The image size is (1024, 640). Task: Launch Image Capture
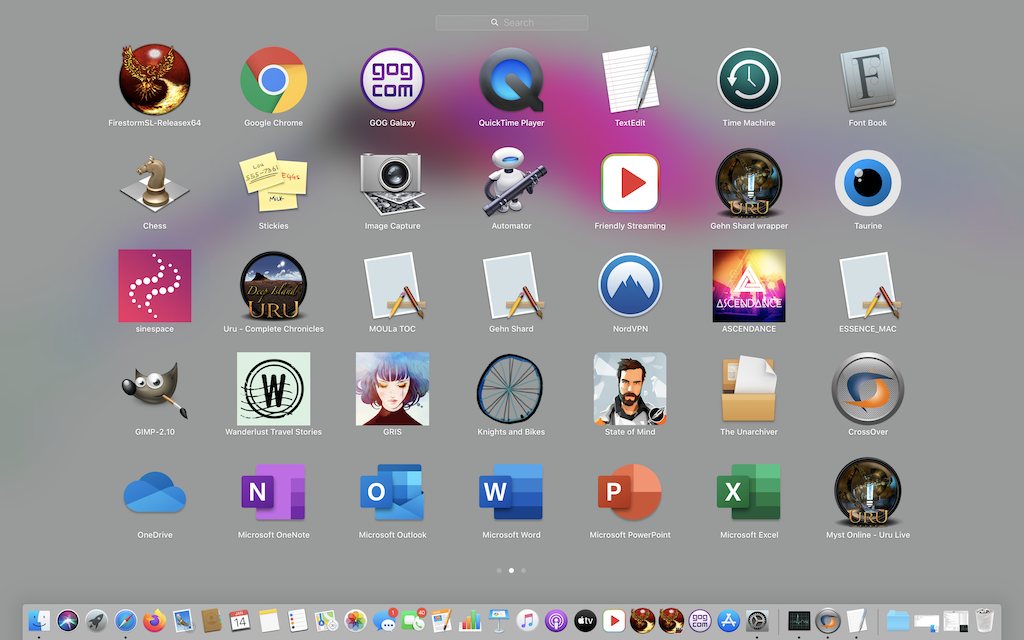point(392,184)
